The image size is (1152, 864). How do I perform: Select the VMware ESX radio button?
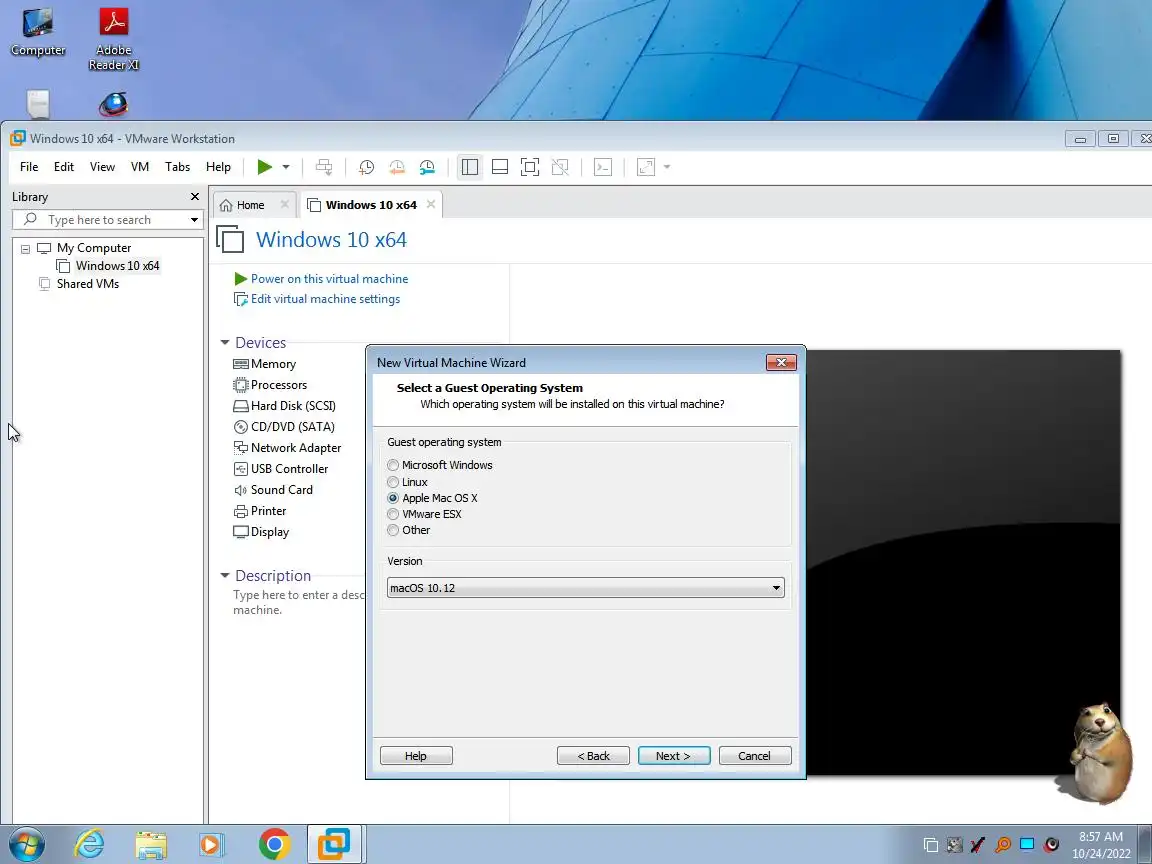(393, 514)
